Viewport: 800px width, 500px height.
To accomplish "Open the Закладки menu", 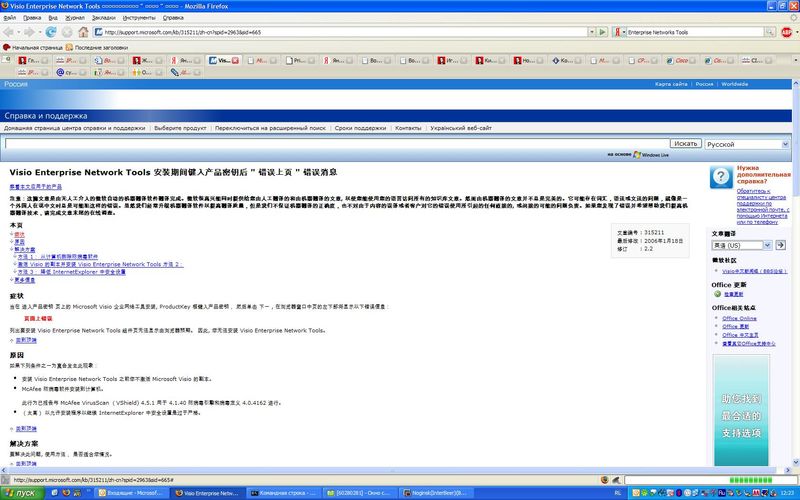I will tap(104, 17).
